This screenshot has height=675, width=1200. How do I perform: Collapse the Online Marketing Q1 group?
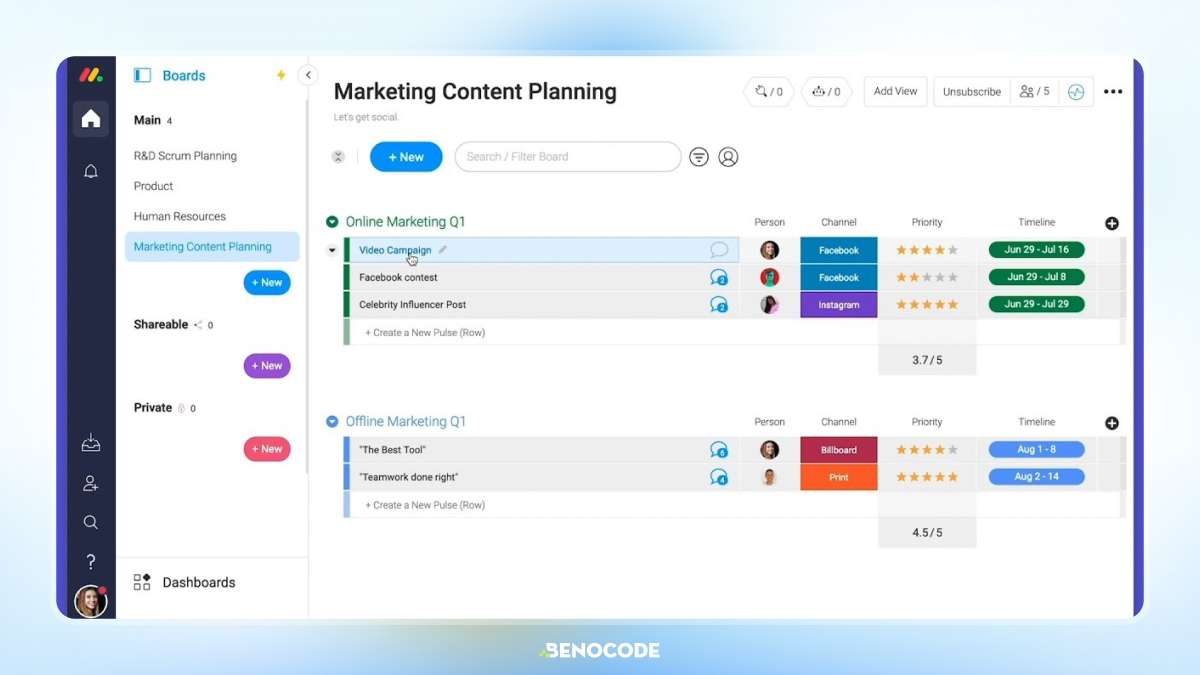pos(332,222)
